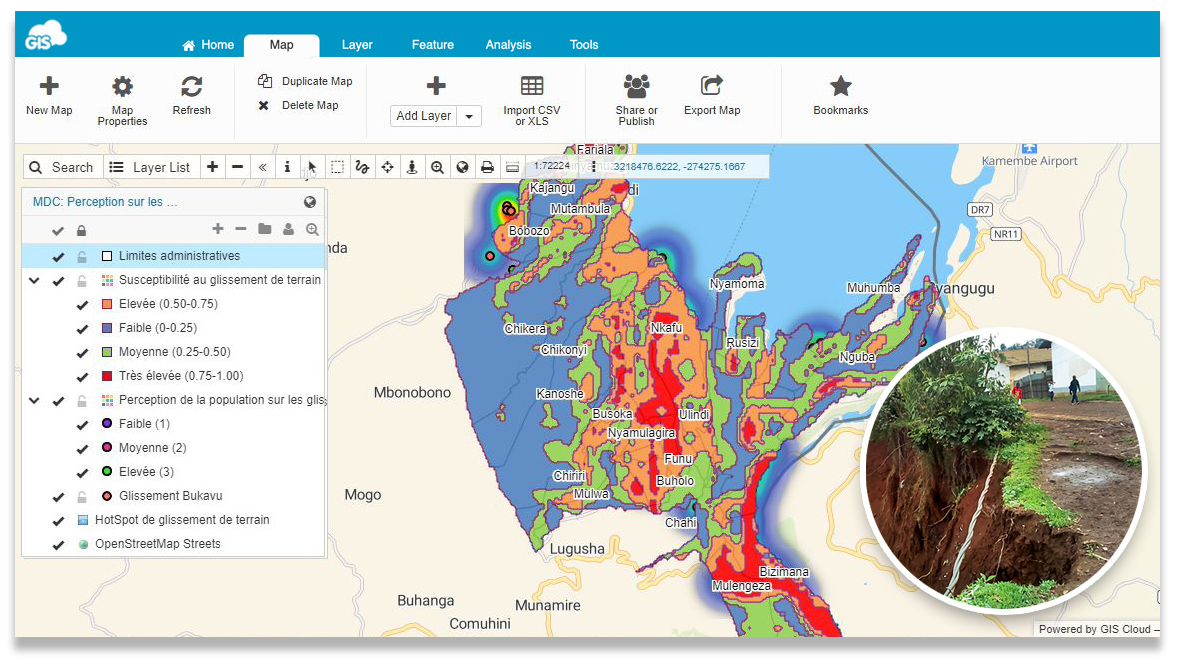The image size is (1177, 665).
Task: Open Map Properties gear icon
Action: [x=122, y=86]
